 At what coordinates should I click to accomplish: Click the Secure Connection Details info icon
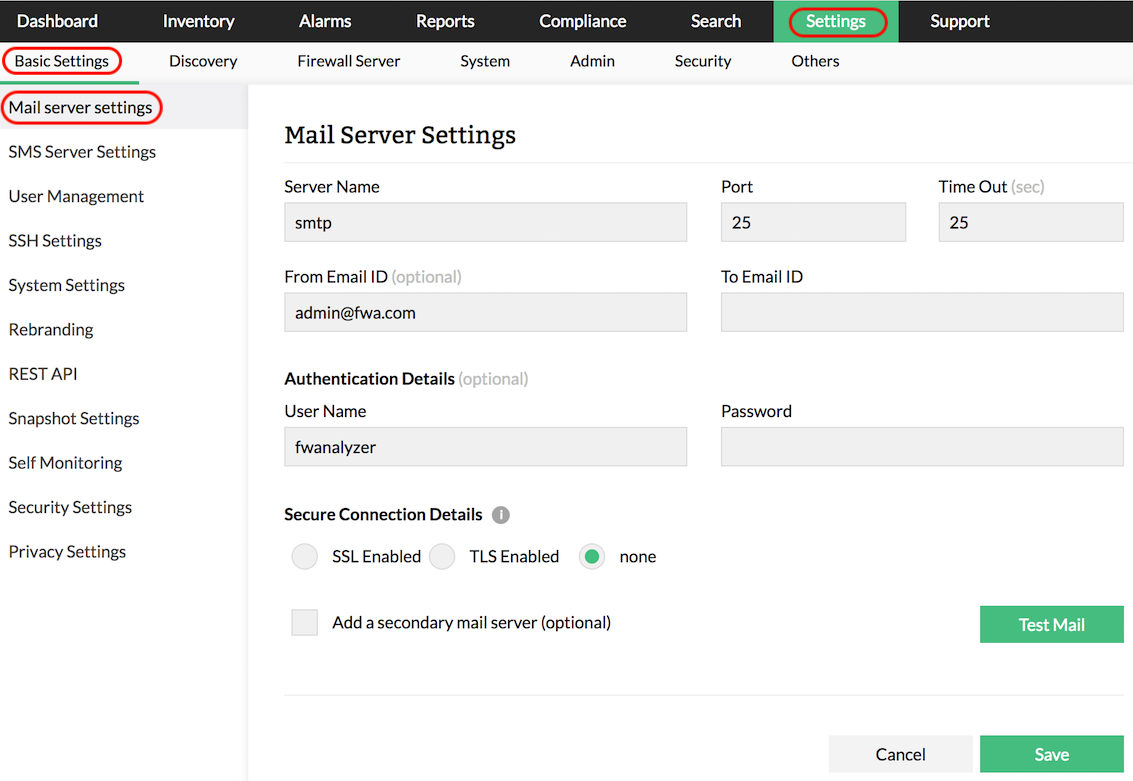(501, 515)
